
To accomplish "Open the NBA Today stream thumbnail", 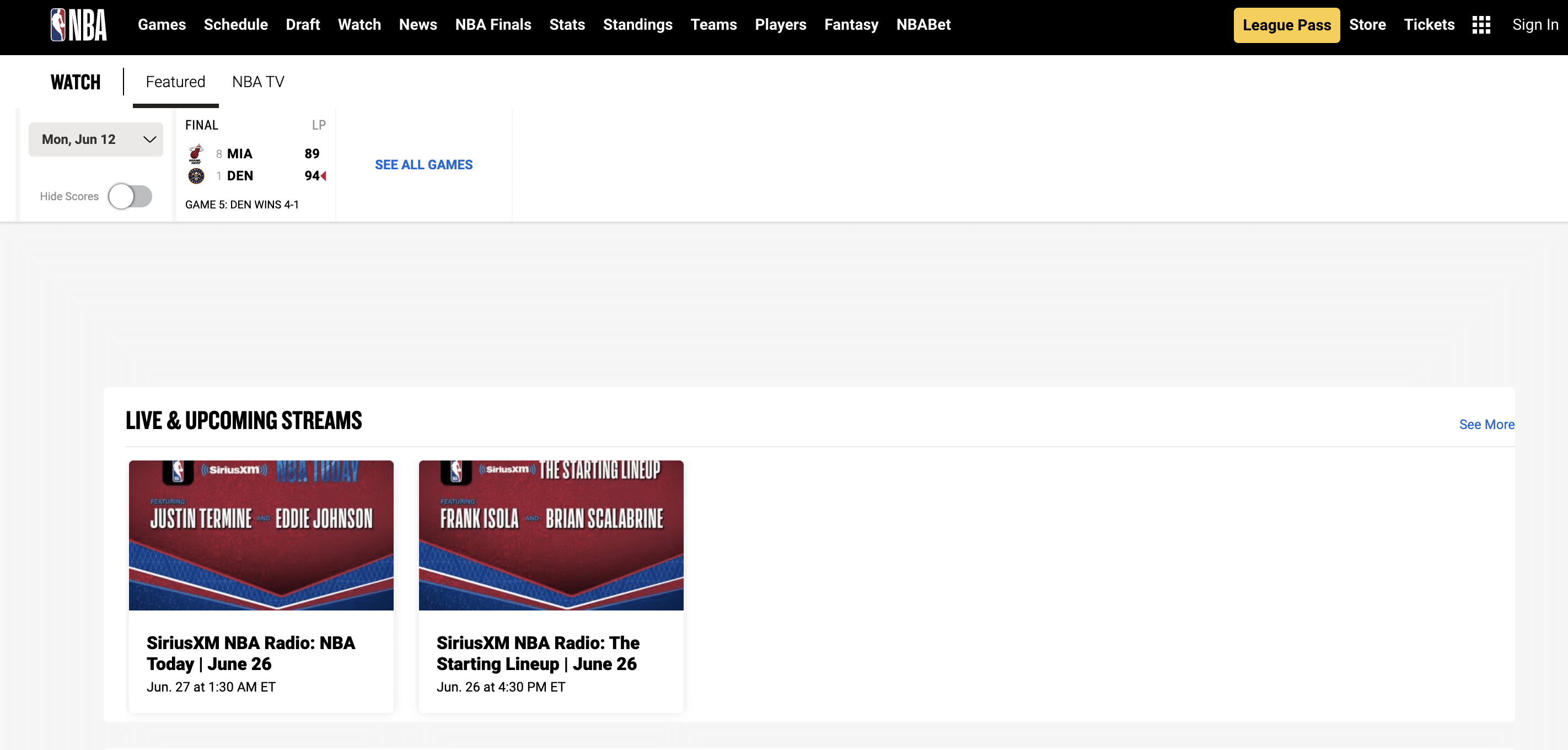I will coord(261,535).
